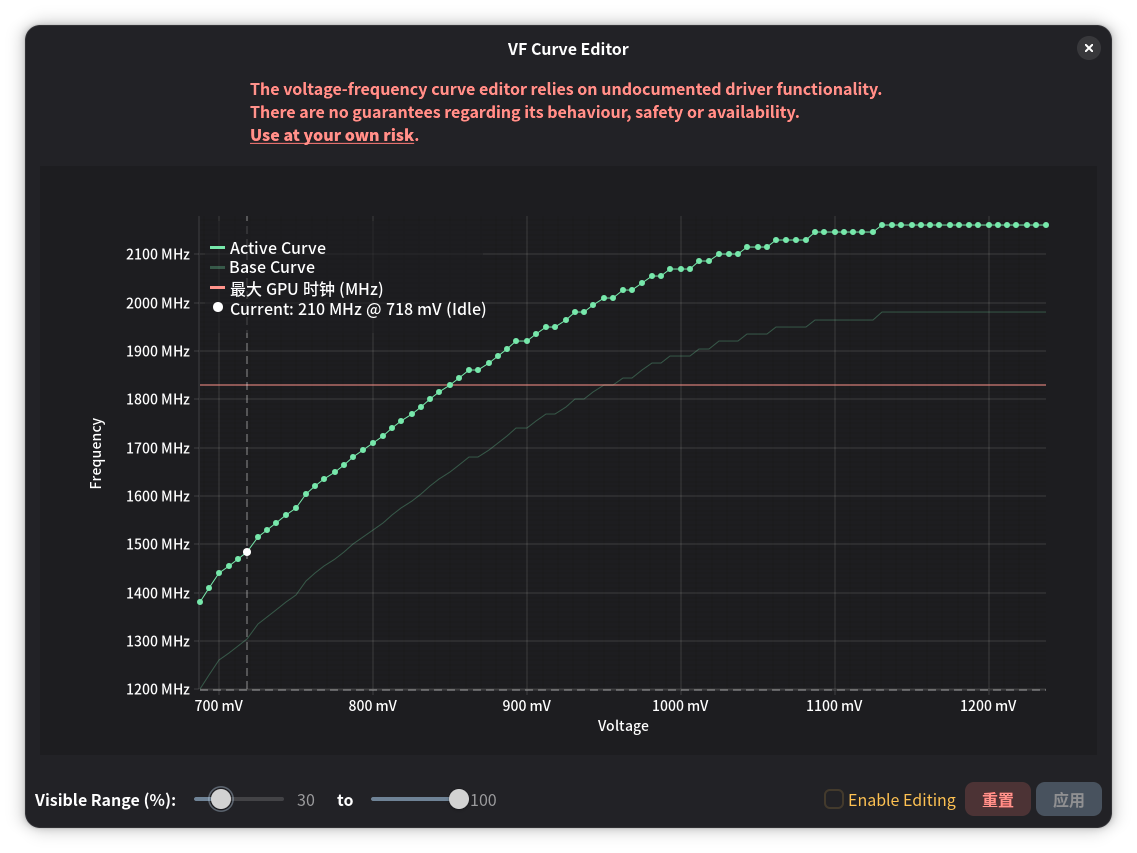This screenshot has height=853, width=1137.
Task: Click the Voltage axis title
Action: click(623, 726)
